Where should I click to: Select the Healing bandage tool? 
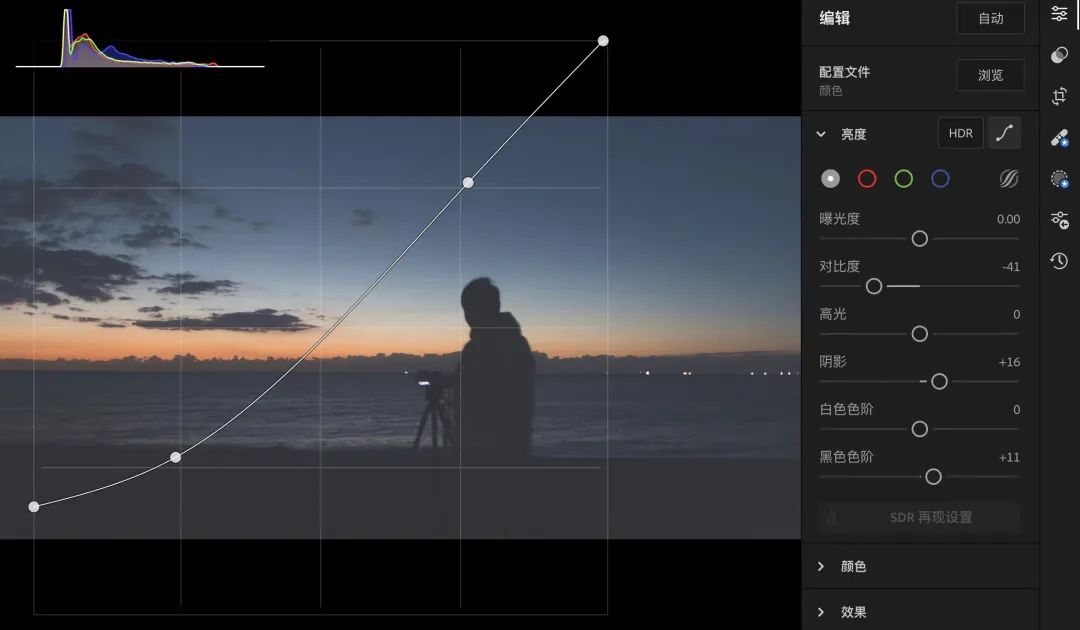tap(1059, 138)
